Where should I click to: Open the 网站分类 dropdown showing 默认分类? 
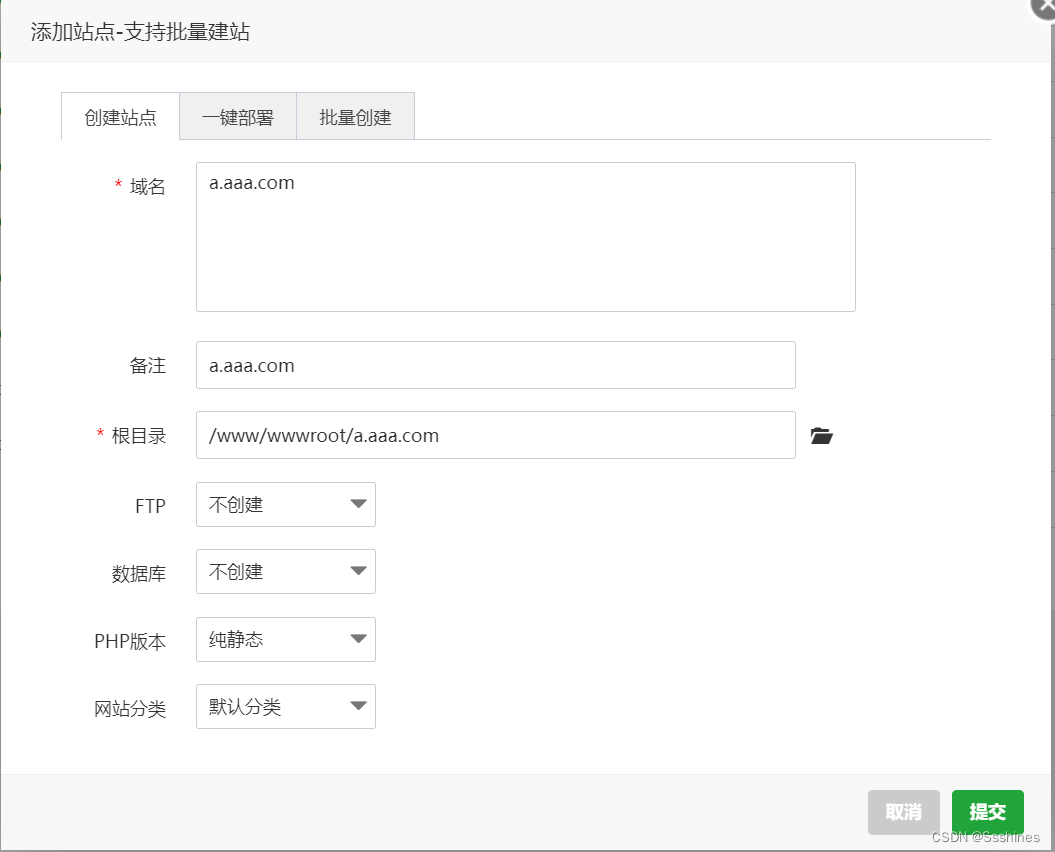point(286,707)
